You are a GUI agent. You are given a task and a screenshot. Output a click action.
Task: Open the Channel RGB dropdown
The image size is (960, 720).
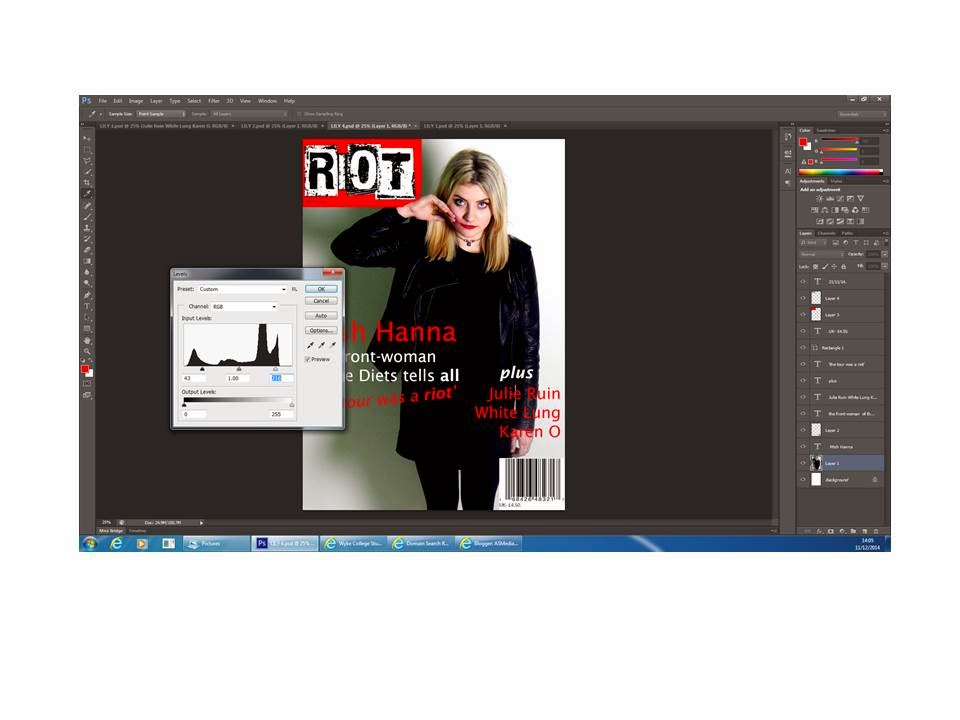coord(244,306)
